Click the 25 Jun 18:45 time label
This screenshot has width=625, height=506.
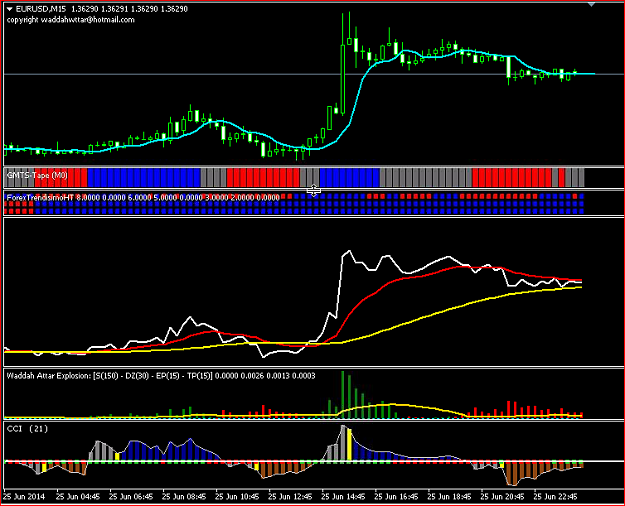tap(449, 497)
